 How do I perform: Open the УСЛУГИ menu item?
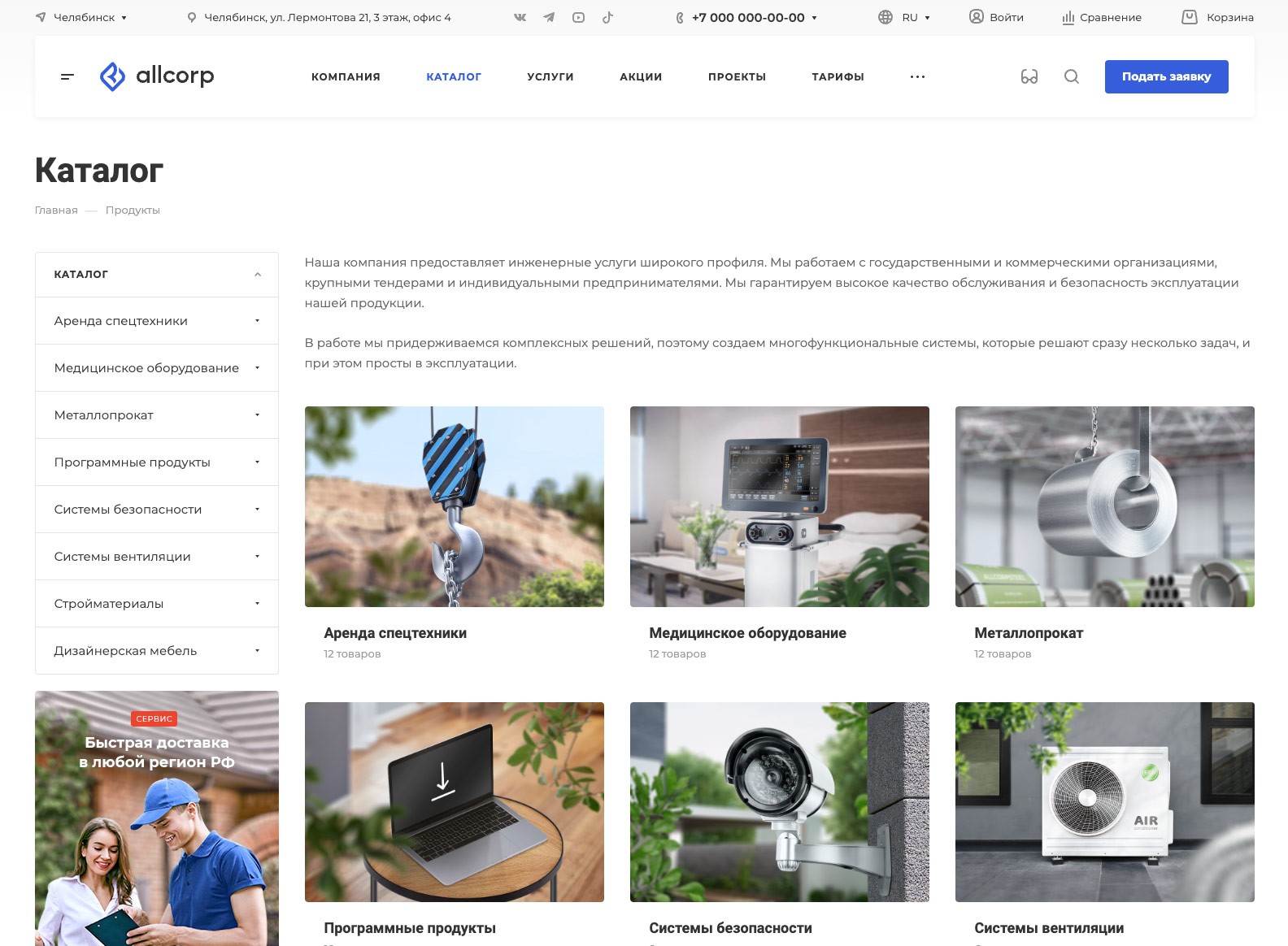coord(550,76)
